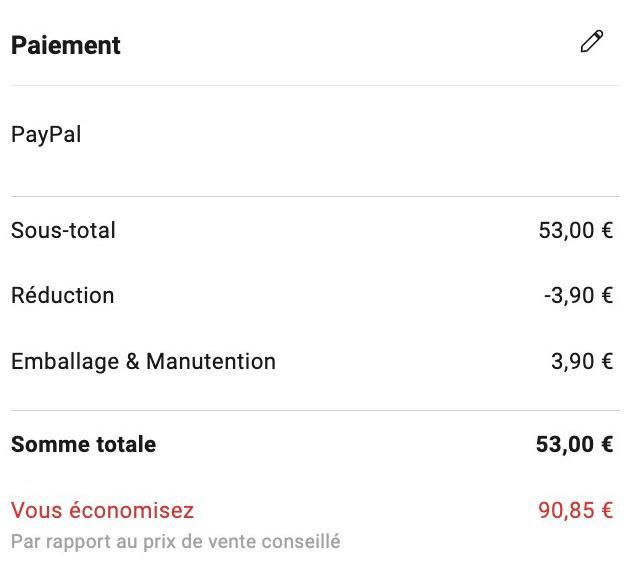
Task: Click the divider line below Paiement heading
Action: click(315, 86)
